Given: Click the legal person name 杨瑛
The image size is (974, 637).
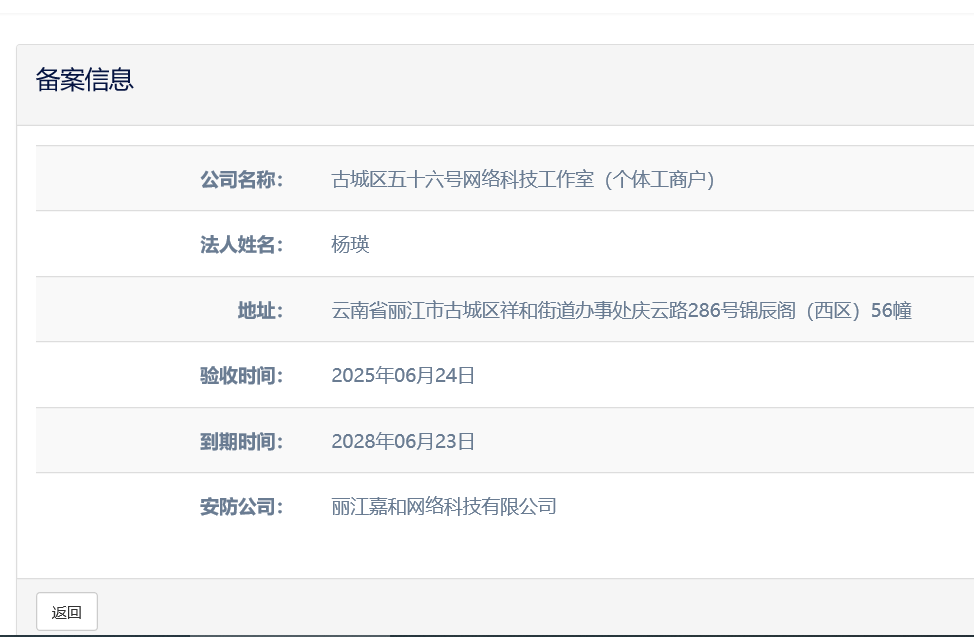Looking at the screenshot, I should point(351,245).
